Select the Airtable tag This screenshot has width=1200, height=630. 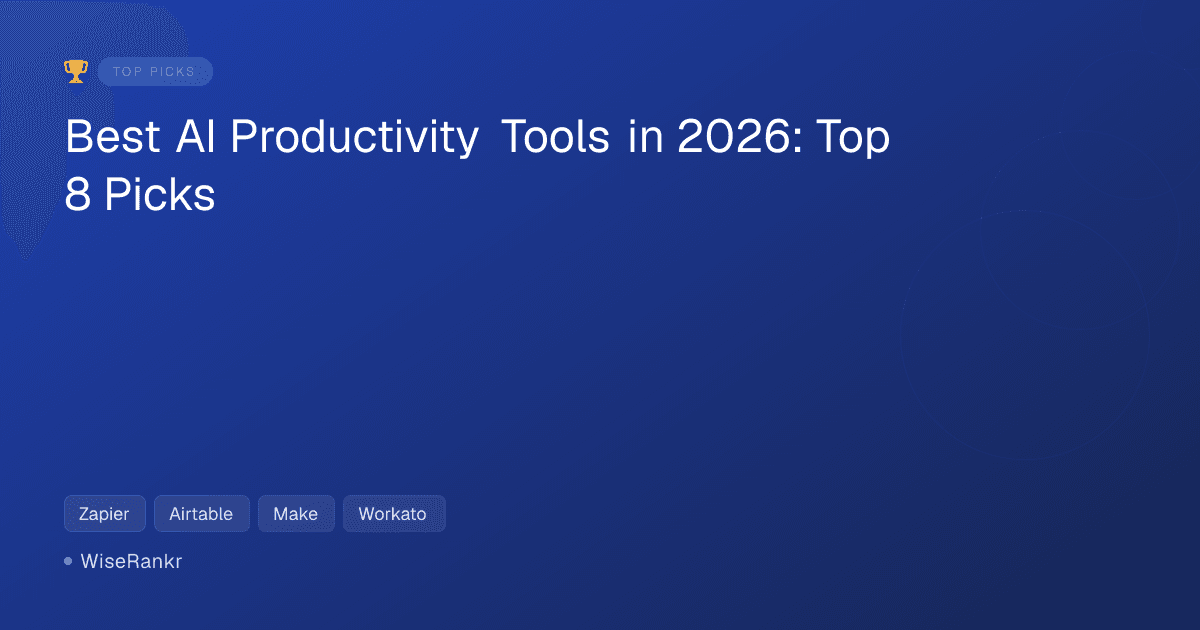tap(201, 514)
